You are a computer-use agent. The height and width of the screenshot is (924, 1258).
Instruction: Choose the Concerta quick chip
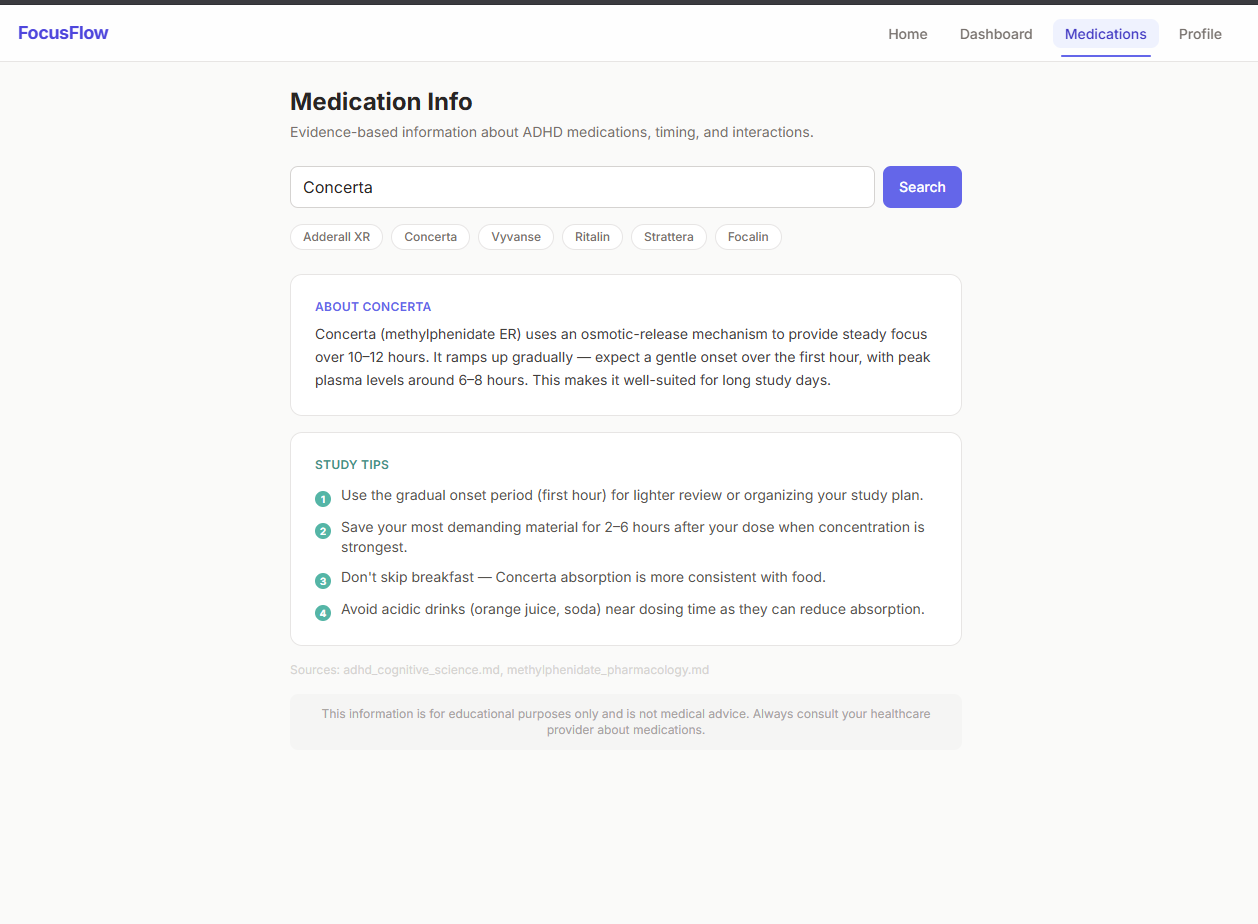click(430, 237)
